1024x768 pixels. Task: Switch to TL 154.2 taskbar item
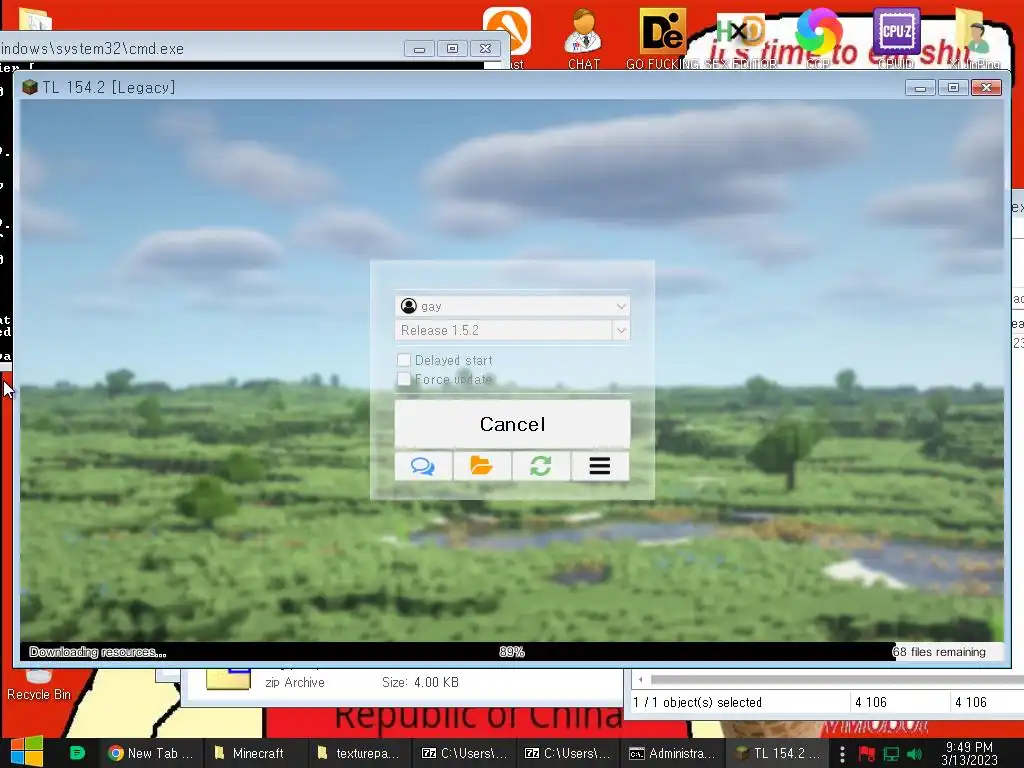point(777,753)
